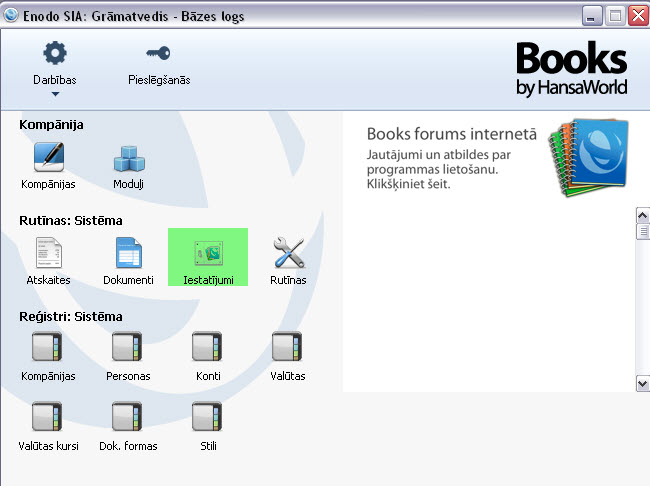
Task: Open Kompānijas pen icon under Kompānija
Action: point(49,157)
